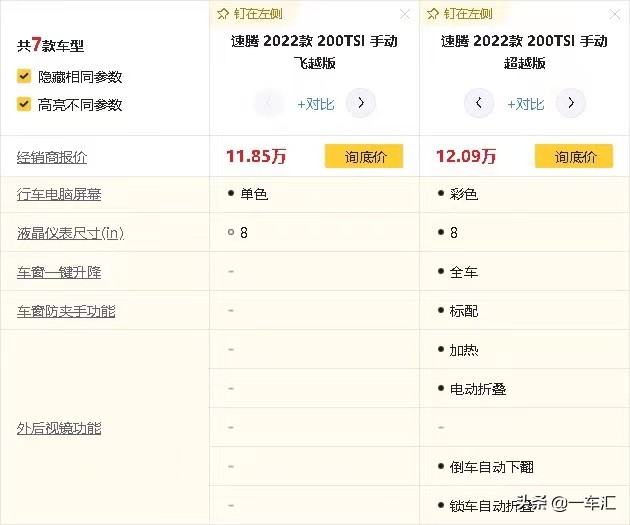Open 外后视镜功能 parameter link
The image size is (630, 525).
(59, 428)
